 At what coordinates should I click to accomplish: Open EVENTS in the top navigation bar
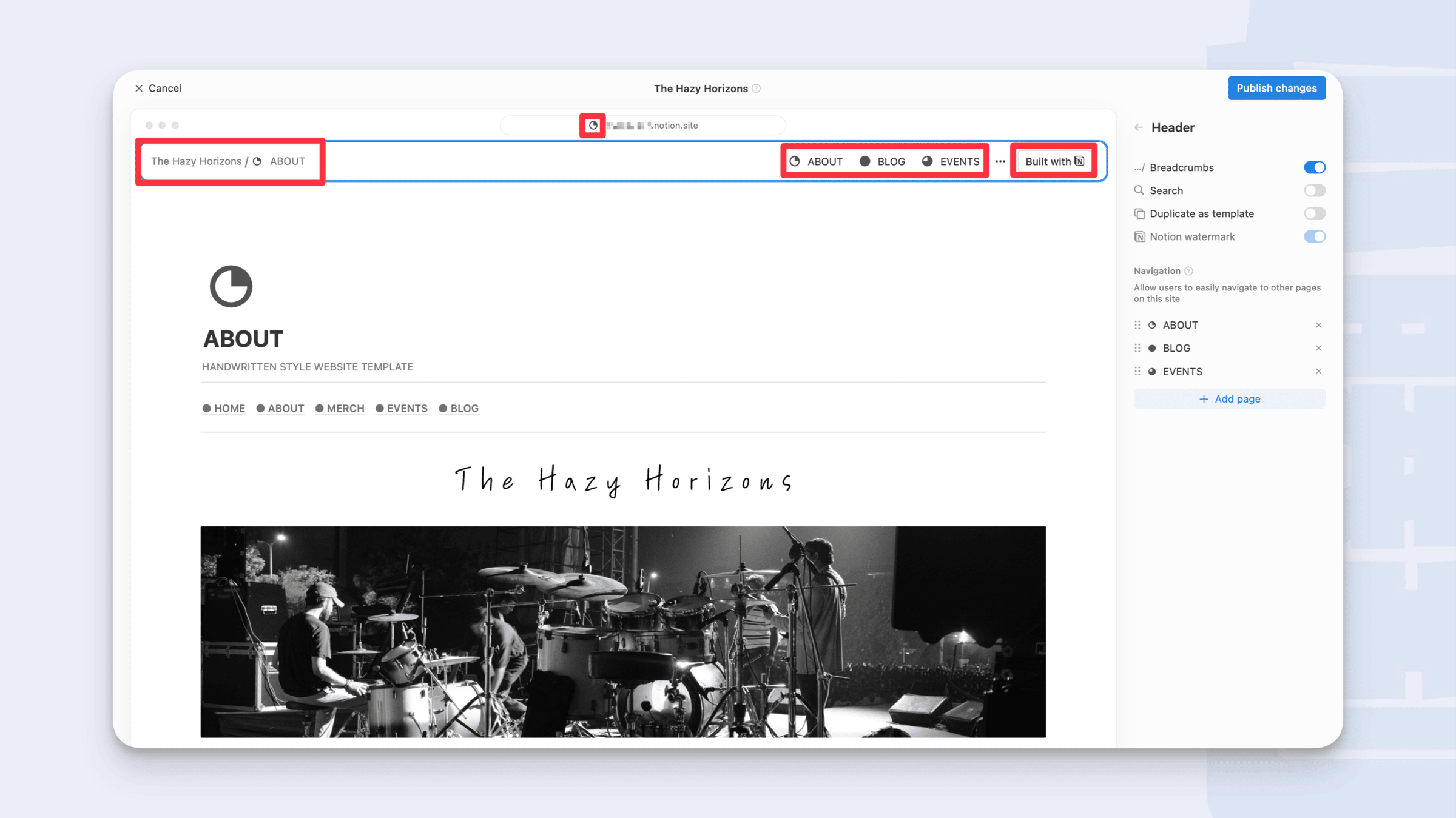951,161
